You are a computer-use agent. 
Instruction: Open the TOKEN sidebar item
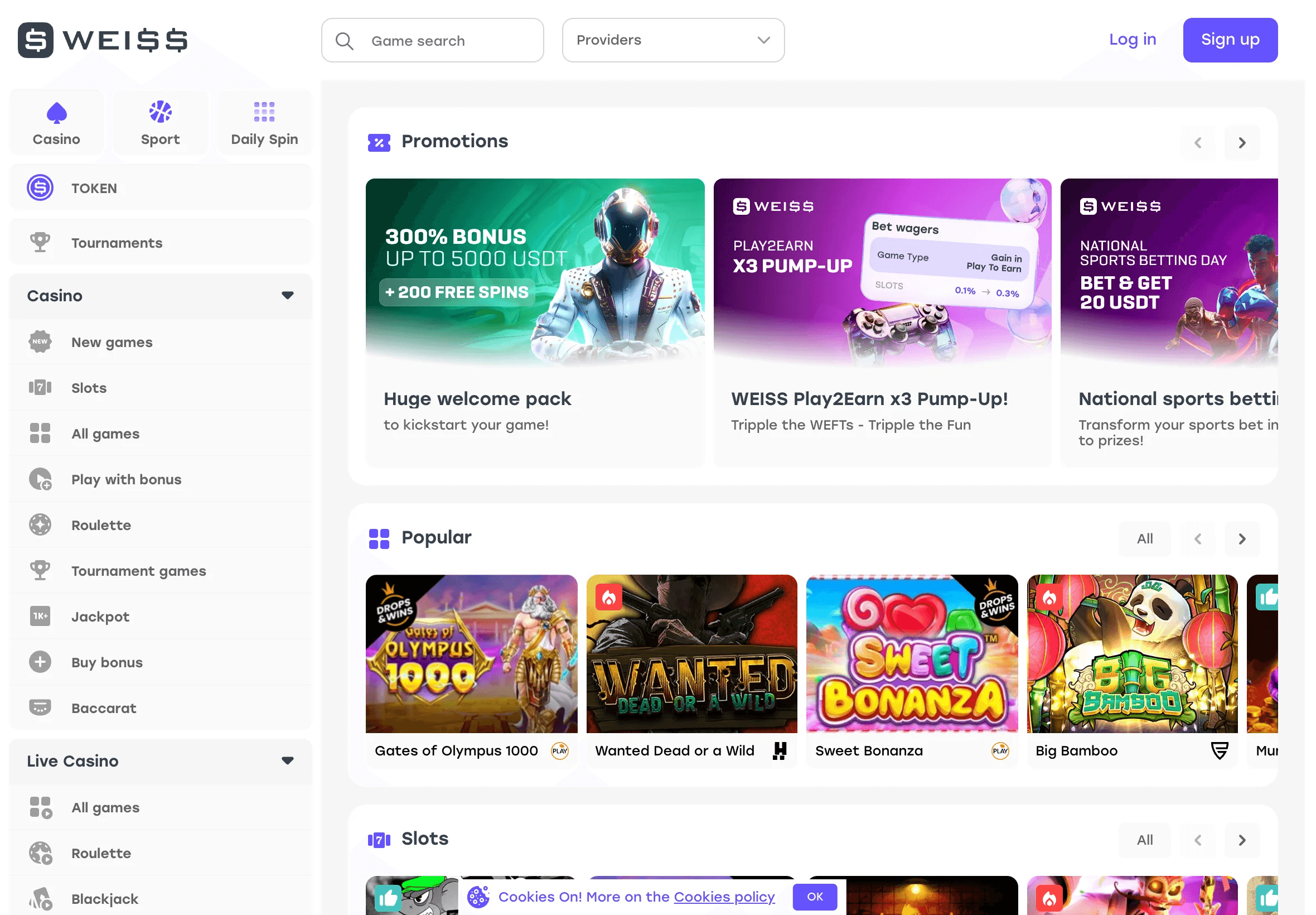[x=95, y=187]
